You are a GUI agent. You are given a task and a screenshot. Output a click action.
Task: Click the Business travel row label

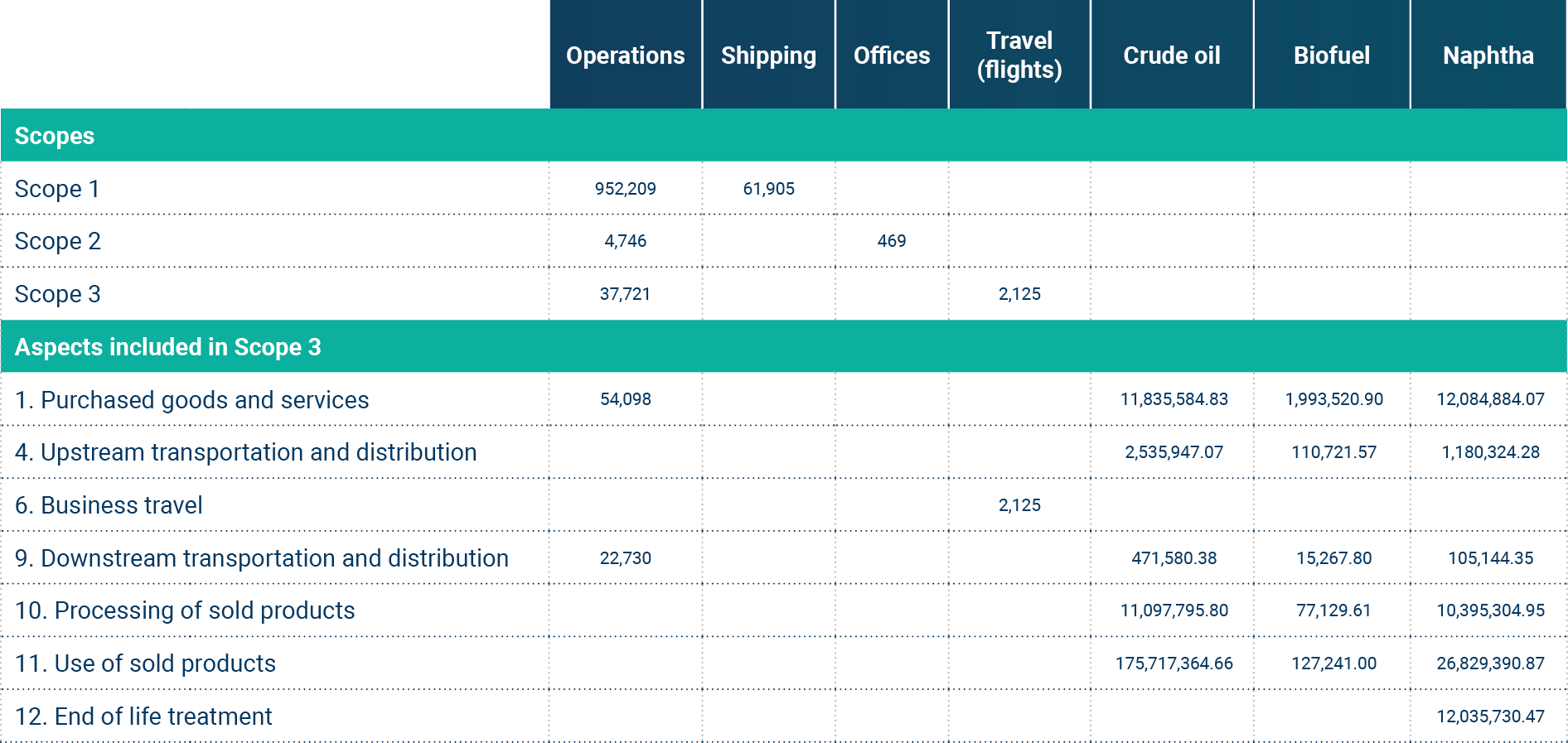(x=109, y=505)
